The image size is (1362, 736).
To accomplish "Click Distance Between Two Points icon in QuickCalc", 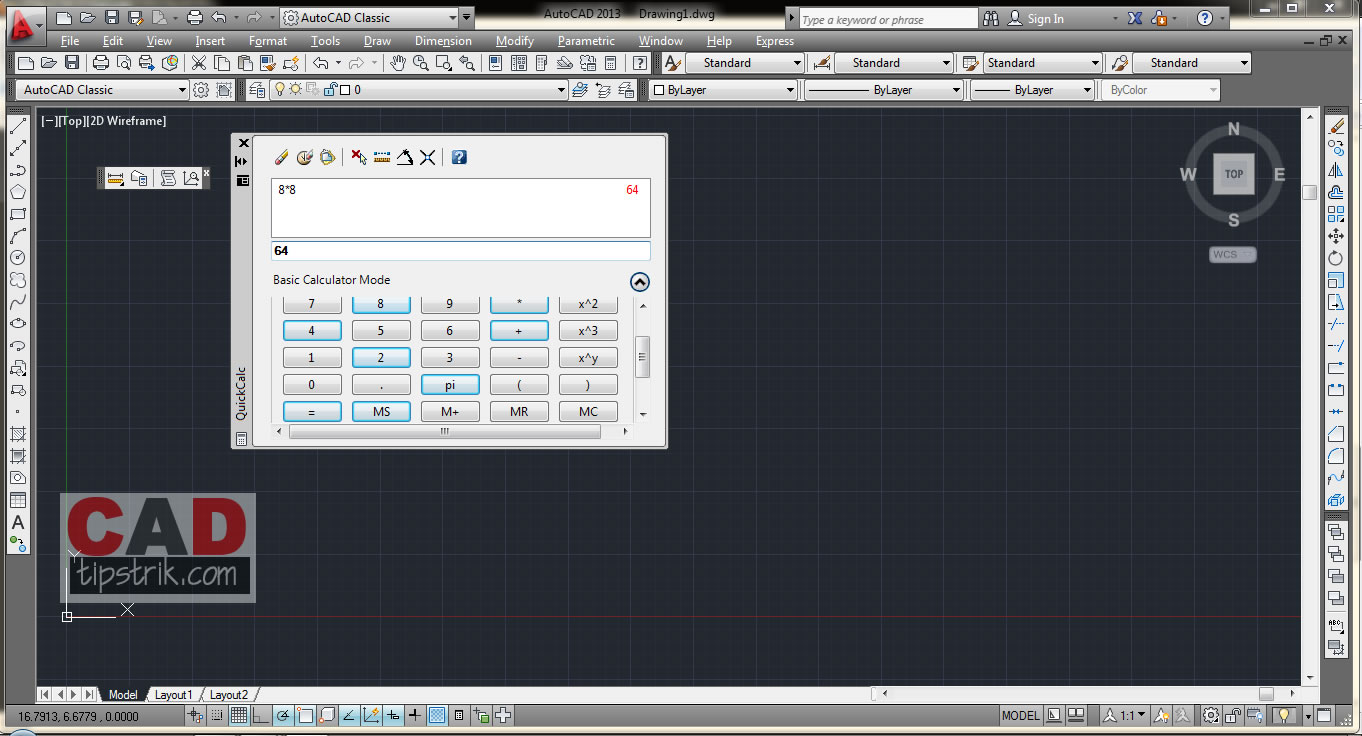I will click(382, 157).
